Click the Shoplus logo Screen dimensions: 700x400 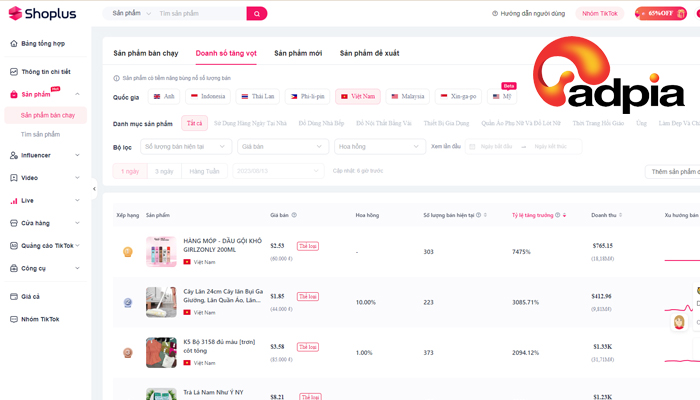click(42, 13)
